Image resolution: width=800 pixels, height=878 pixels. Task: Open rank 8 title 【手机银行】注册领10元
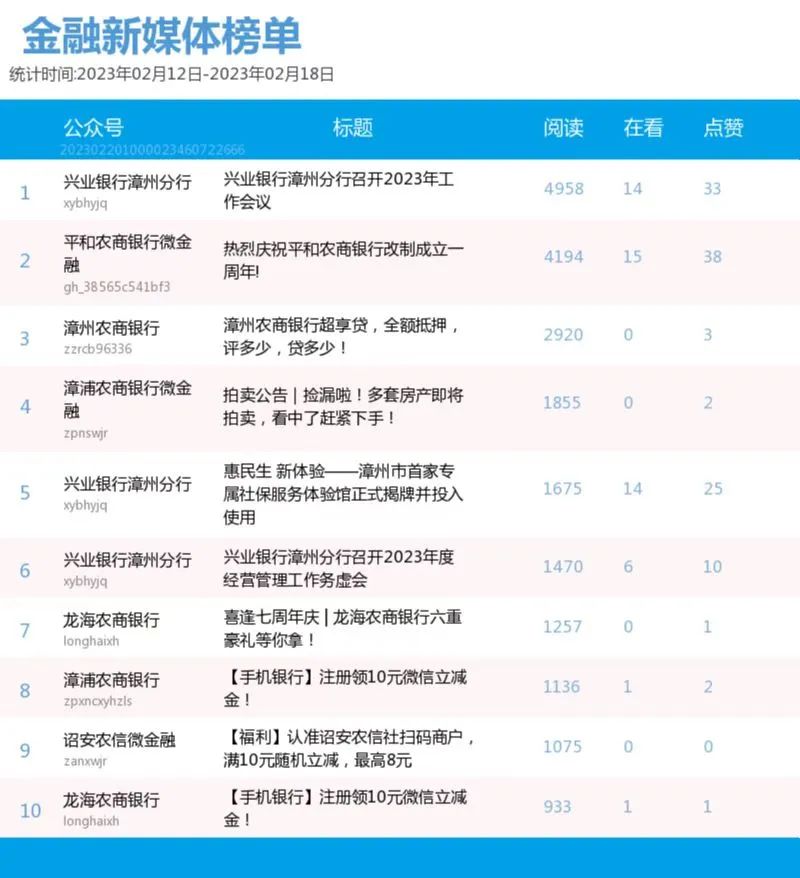click(345, 688)
